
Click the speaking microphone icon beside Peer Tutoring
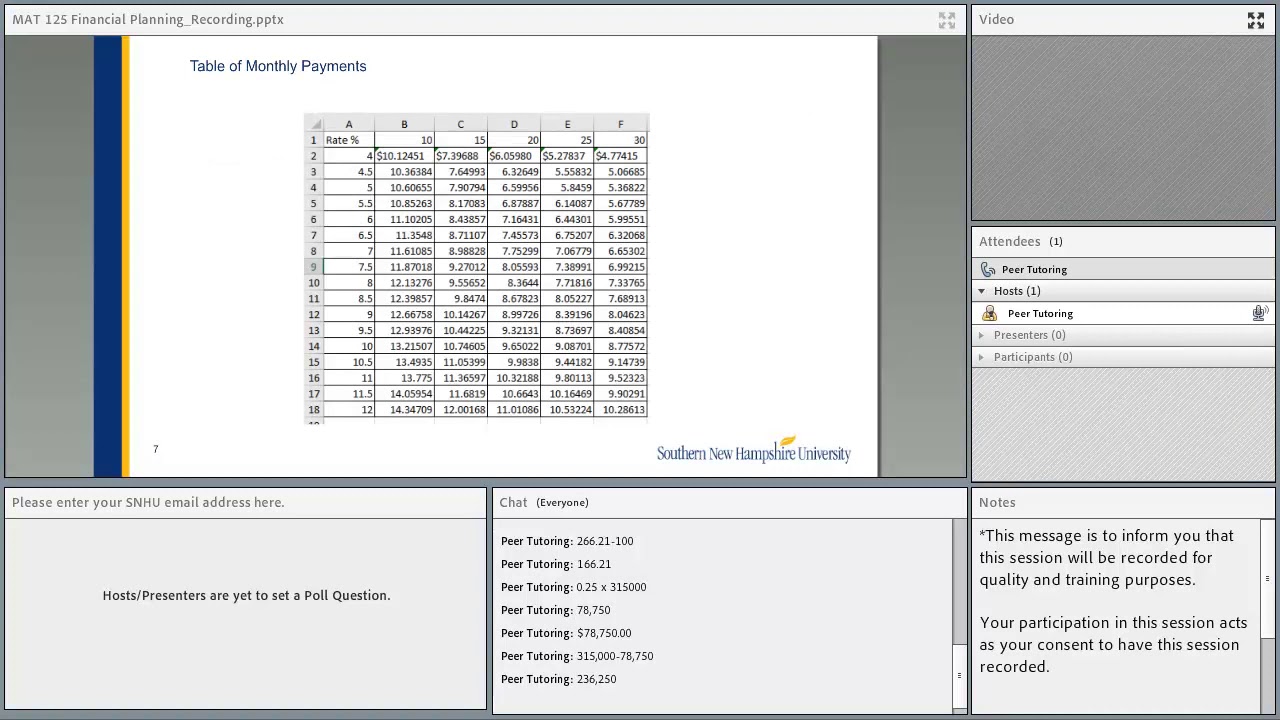1259,314
